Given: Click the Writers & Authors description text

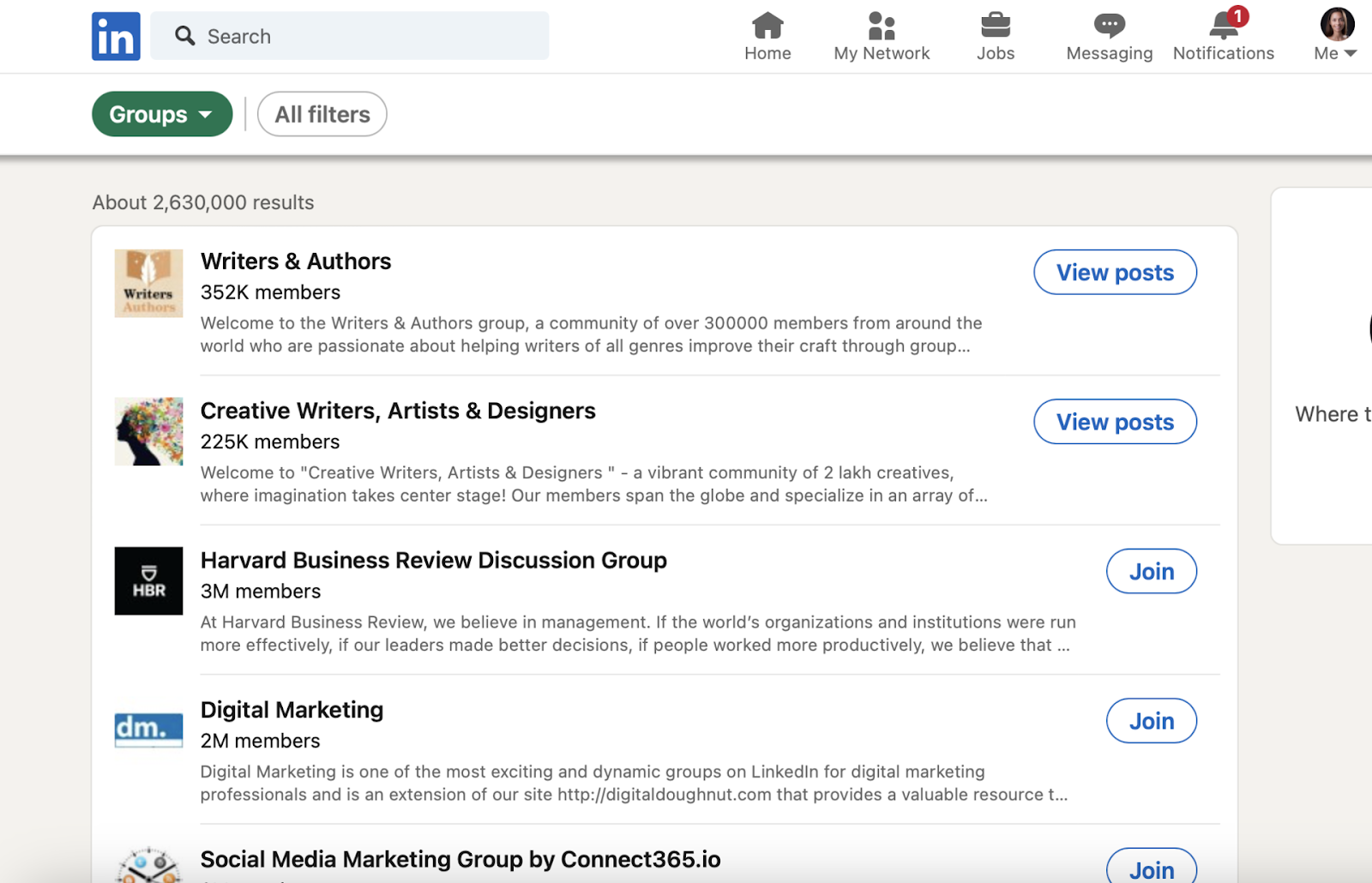Looking at the screenshot, I should [x=592, y=334].
